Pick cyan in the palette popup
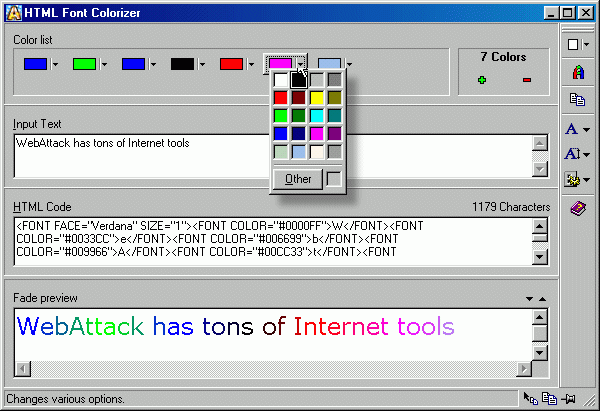The height and width of the screenshot is (411, 600). (x=317, y=116)
